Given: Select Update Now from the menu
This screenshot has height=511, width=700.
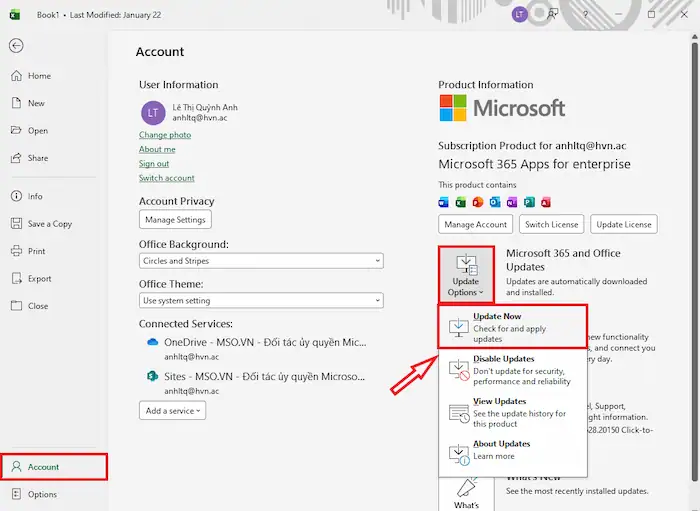Looking at the screenshot, I should pyautogui.click(x=512, y=327).
